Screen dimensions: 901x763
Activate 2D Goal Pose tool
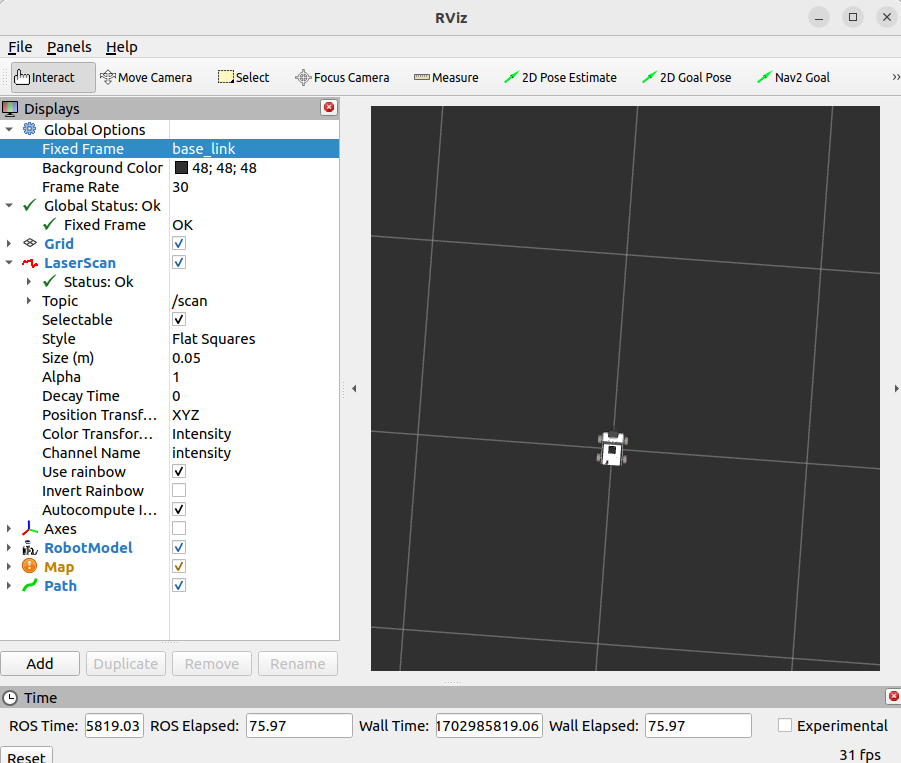(687, 77)
